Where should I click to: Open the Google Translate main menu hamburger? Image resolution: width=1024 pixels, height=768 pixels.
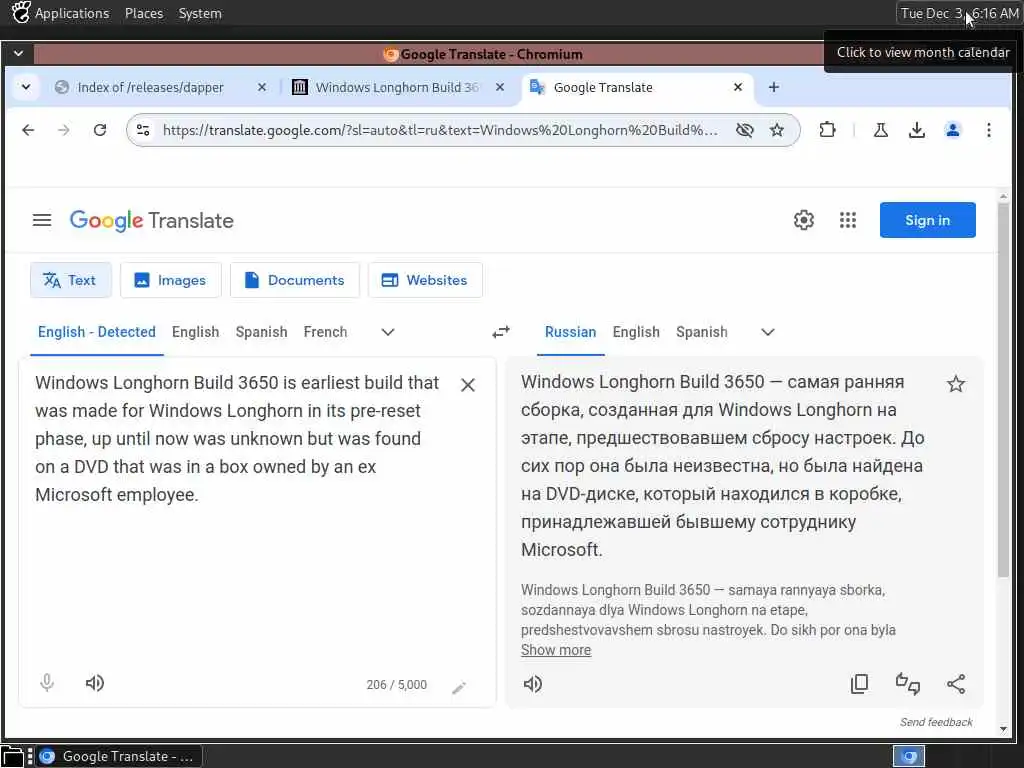(x=42, y=220)
